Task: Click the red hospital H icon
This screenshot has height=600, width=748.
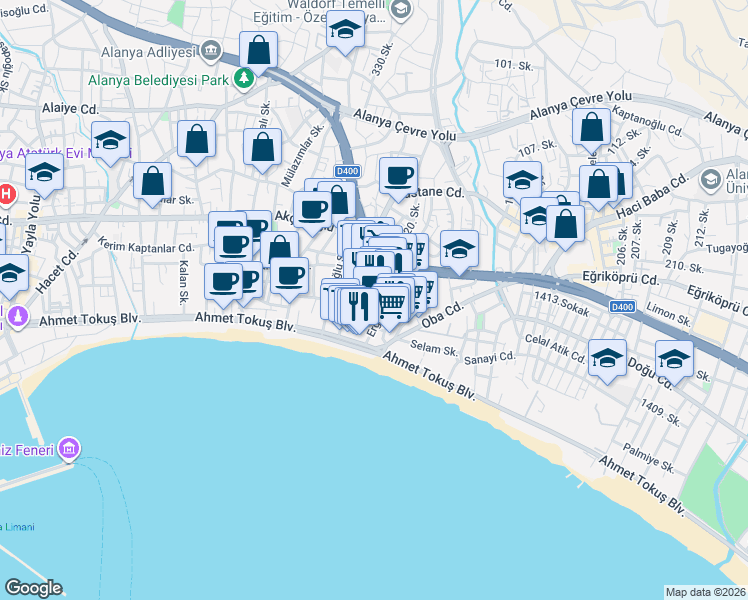Action: click(6, 195)
